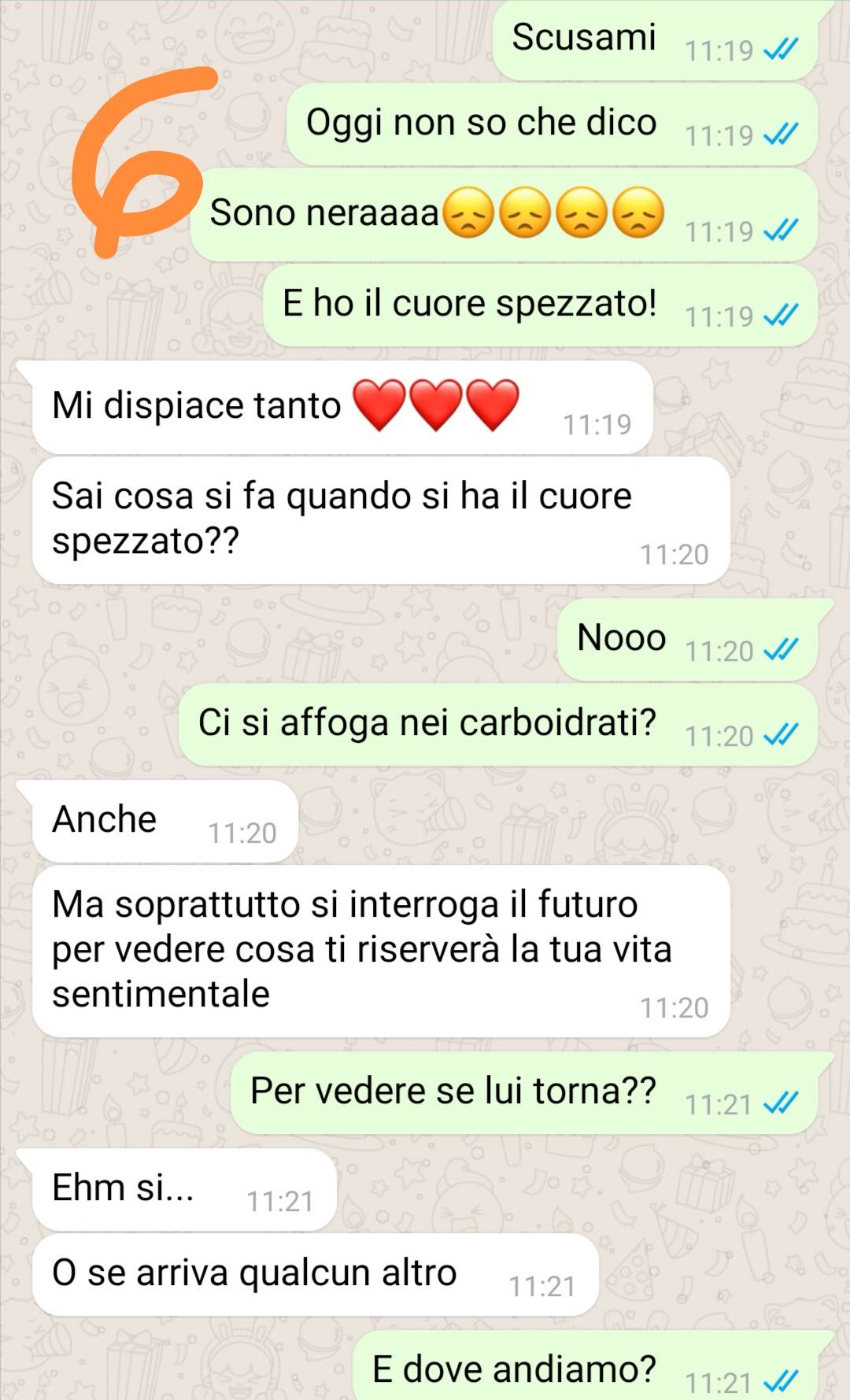Tap the 11:19 timestamp of 'Mi dispiace tanto'
Image resolution: width=850 pixels, height=1400 pixels.
[597, 425]
